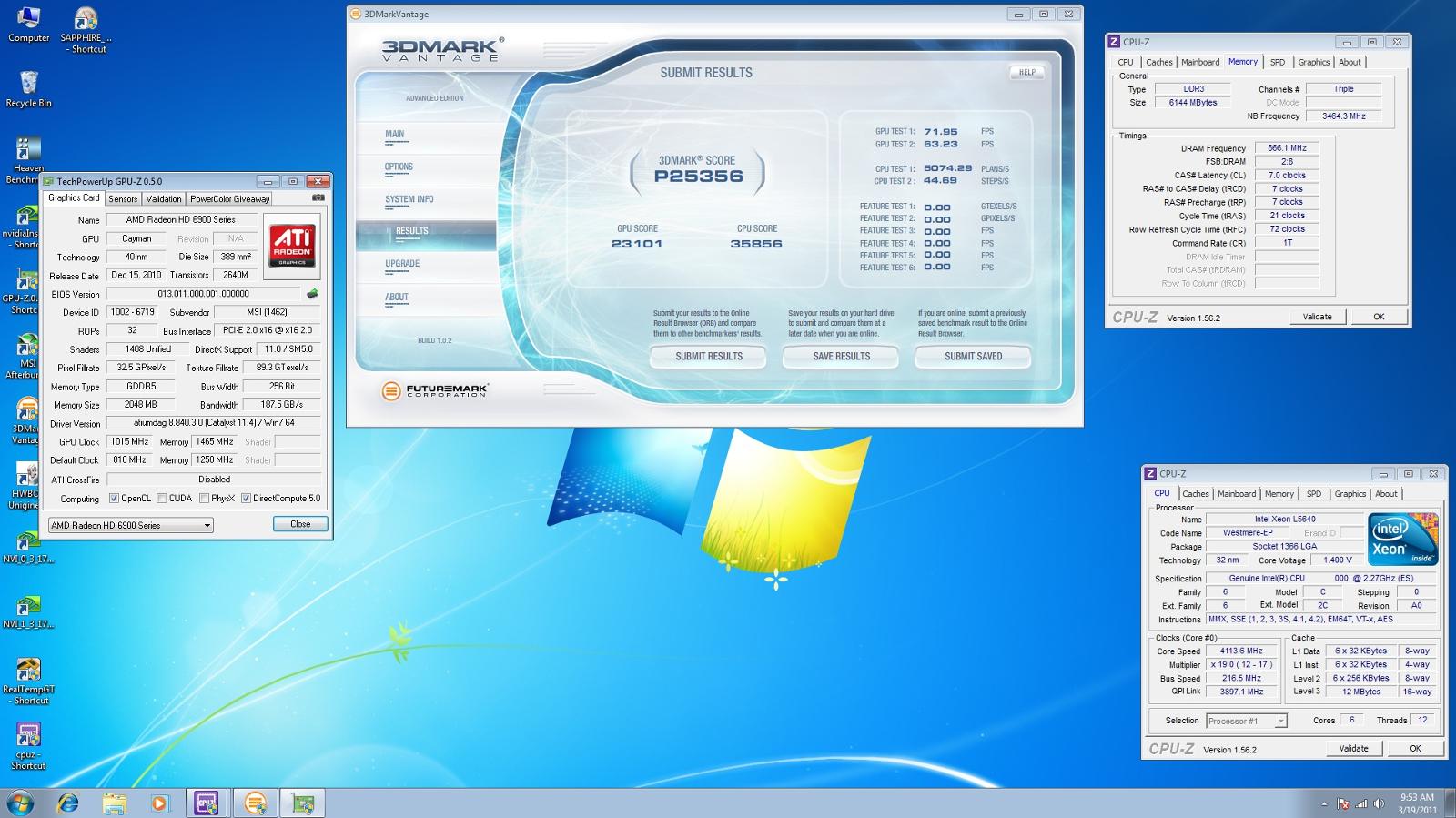Select the RealTempGT shortcut desktop icon
Viewport: 1456px width, 818px height.
(28, 682)
